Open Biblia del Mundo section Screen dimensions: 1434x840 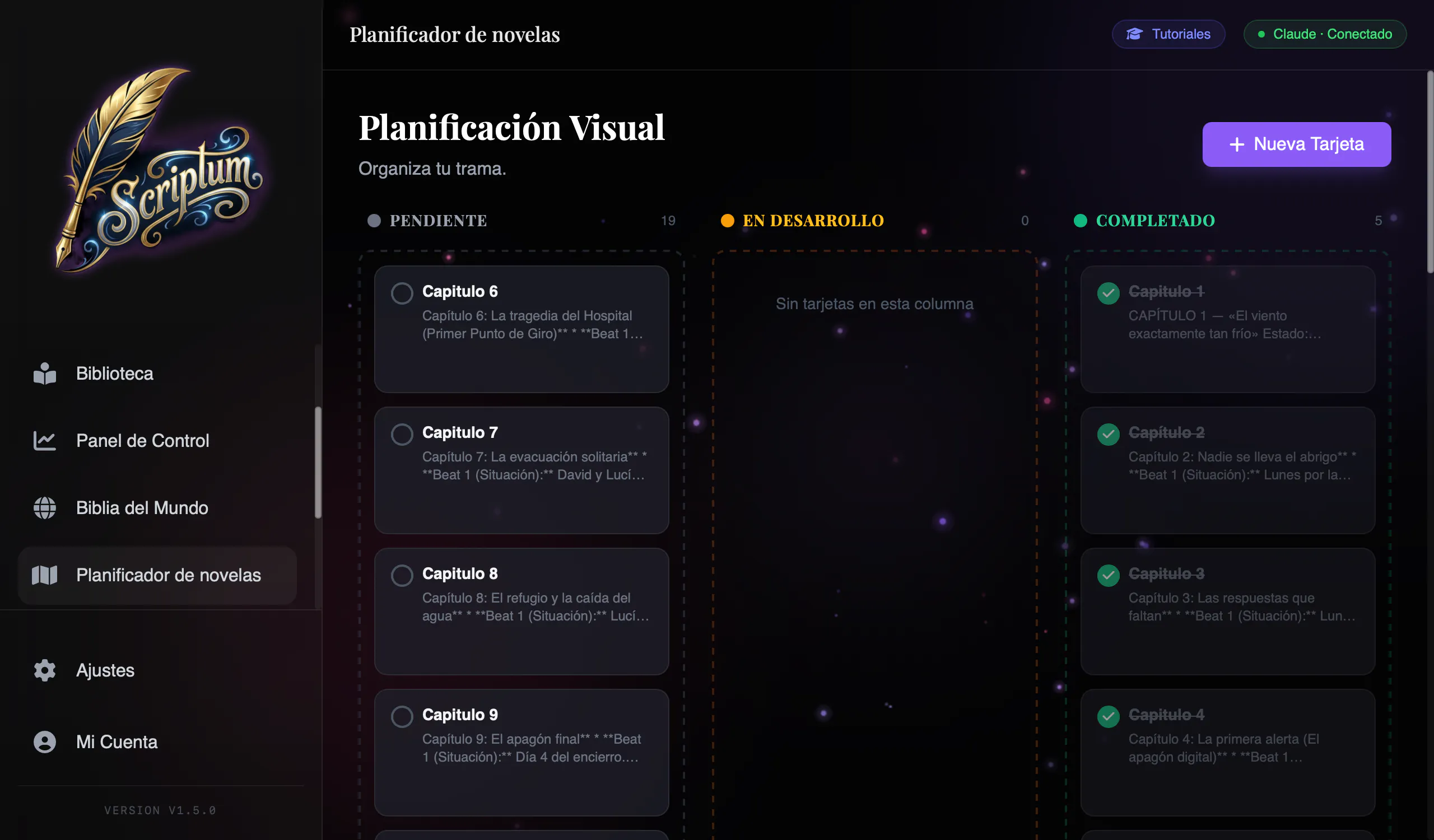tap(157, 508)
